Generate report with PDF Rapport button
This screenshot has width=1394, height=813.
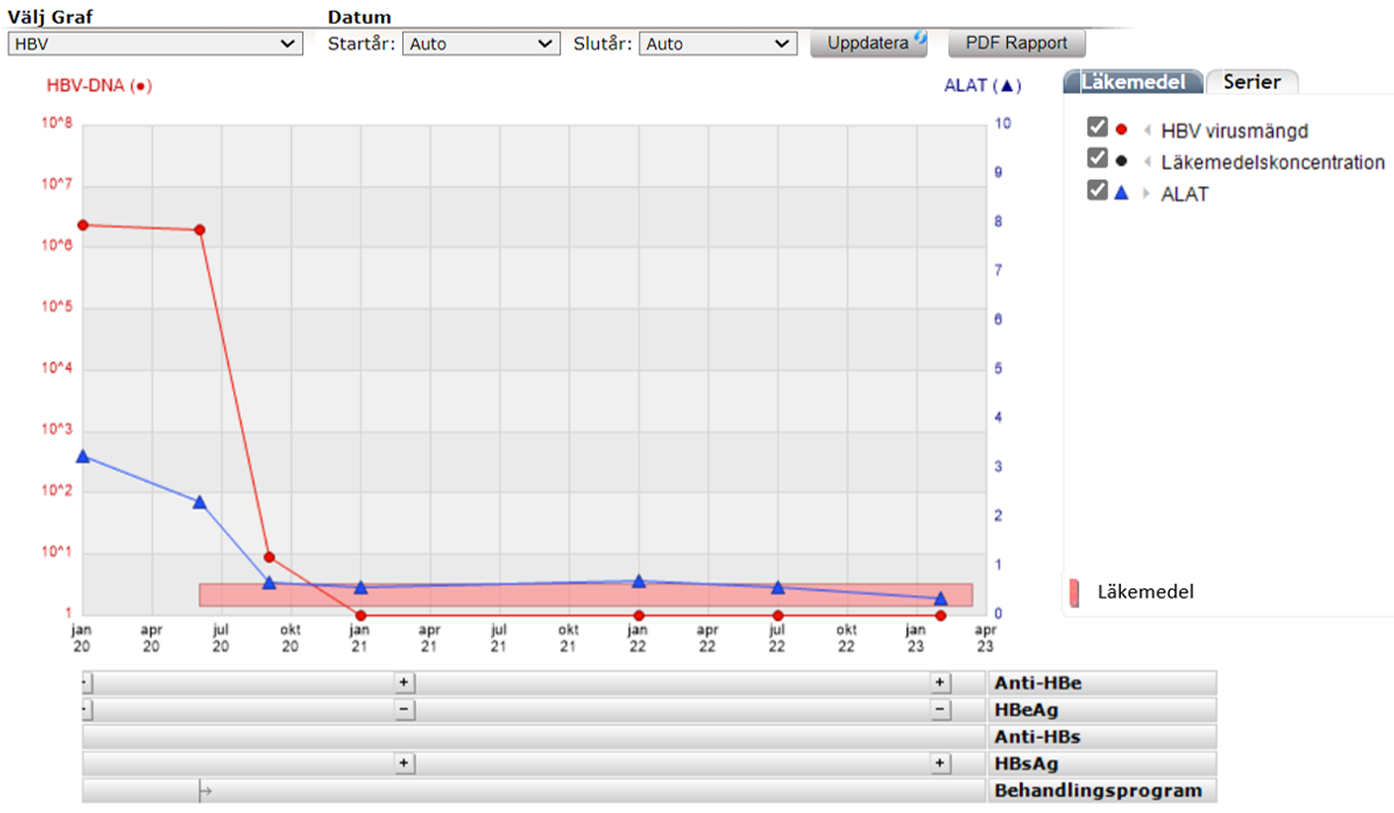point(1016,44)
